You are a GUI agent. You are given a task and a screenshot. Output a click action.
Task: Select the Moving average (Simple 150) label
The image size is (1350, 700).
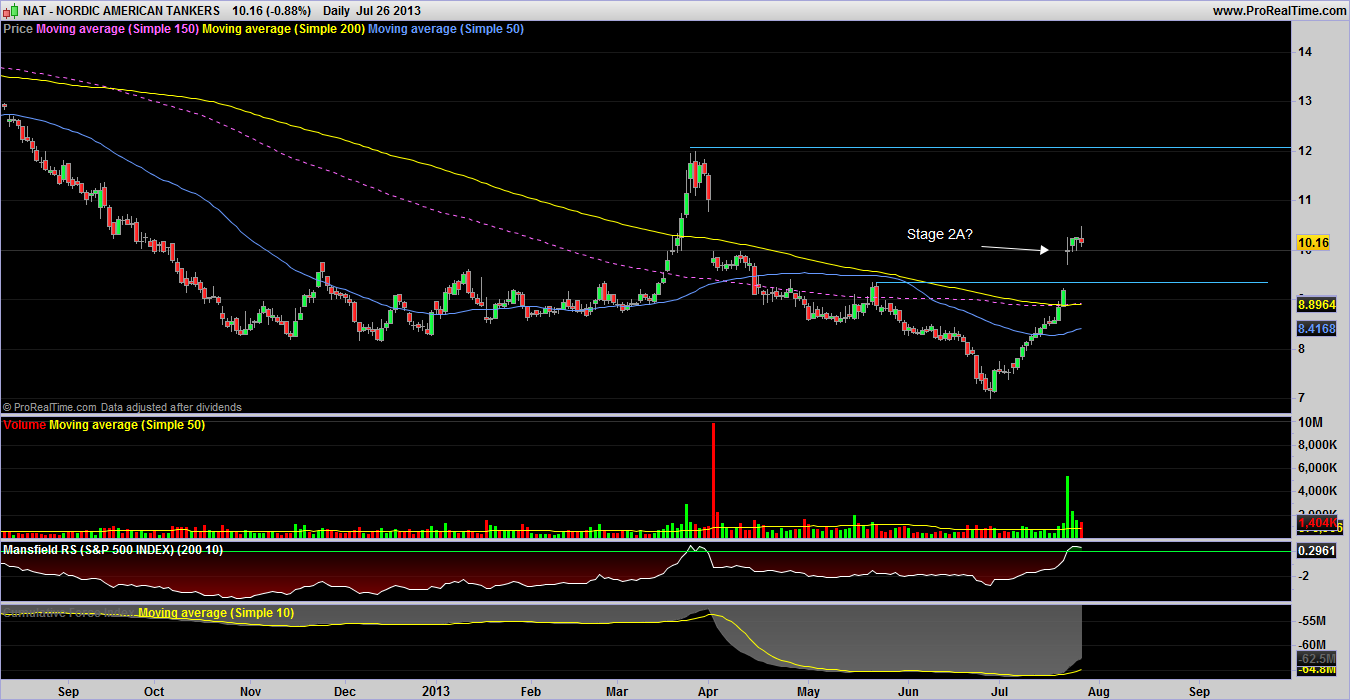pos(117,29)
